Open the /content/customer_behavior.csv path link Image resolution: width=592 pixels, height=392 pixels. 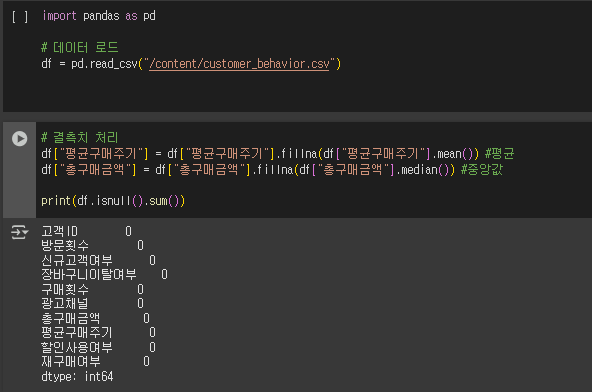pos(239,64)
